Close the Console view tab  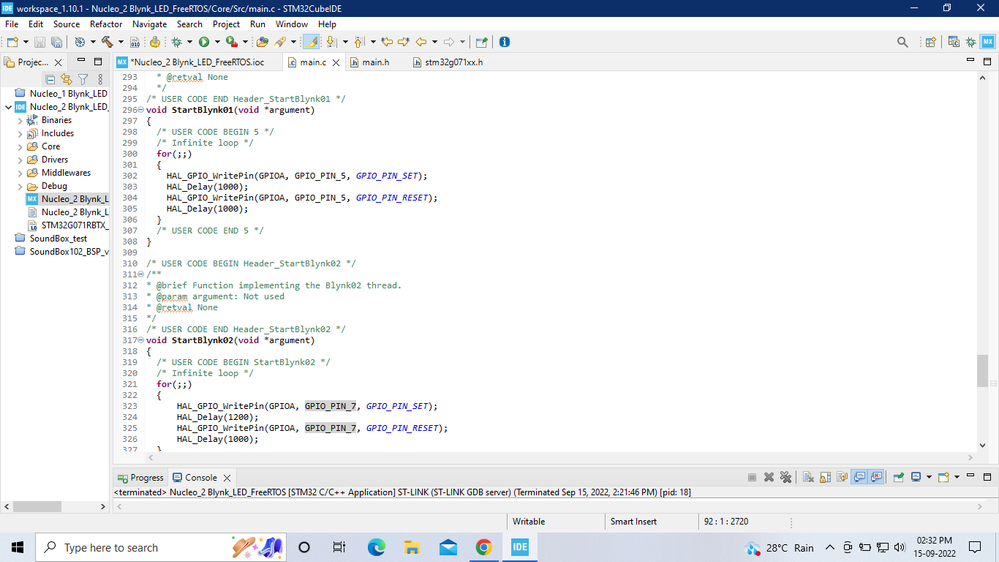(x=227, y=478)
